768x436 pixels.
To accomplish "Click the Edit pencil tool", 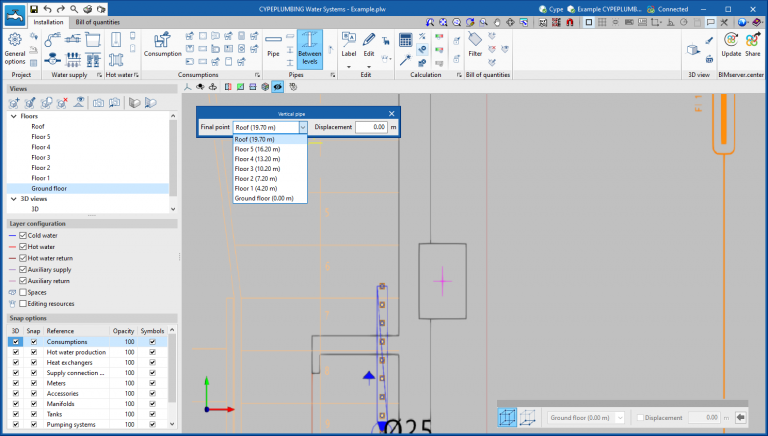I will (x=369, y=45).
